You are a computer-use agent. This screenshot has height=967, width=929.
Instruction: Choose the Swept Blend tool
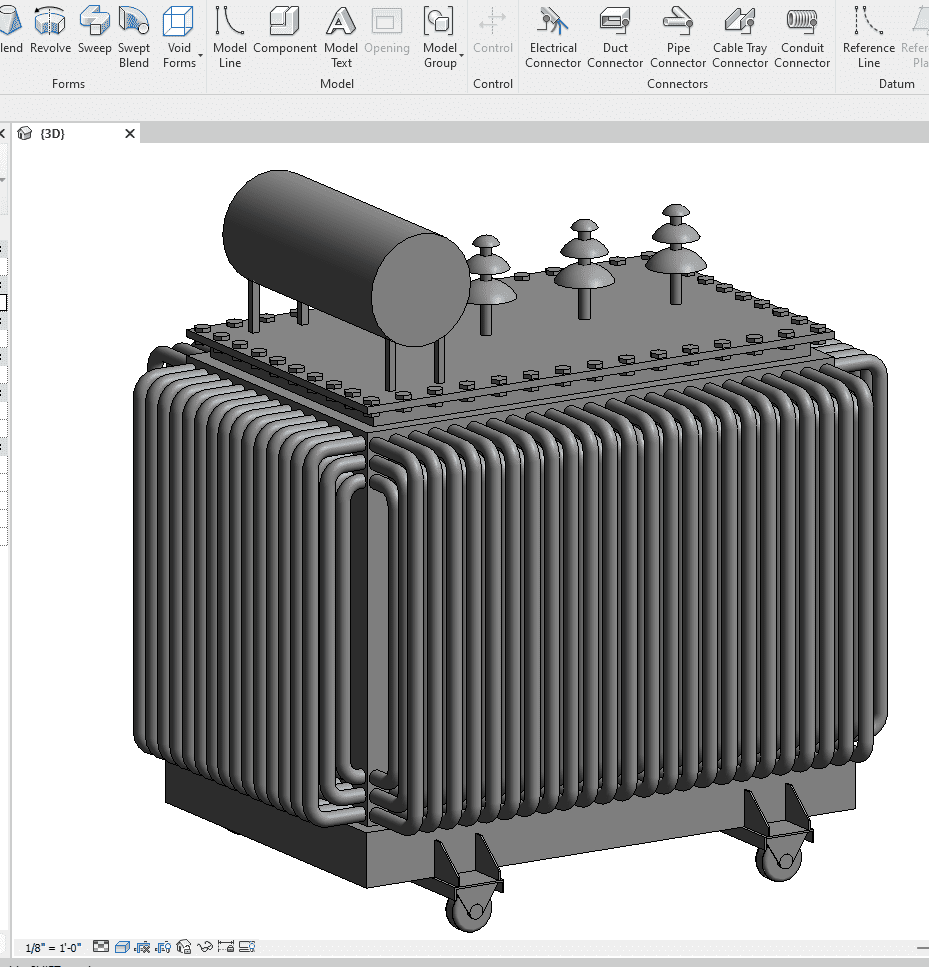pyautogui.click(x=134, y=37)
